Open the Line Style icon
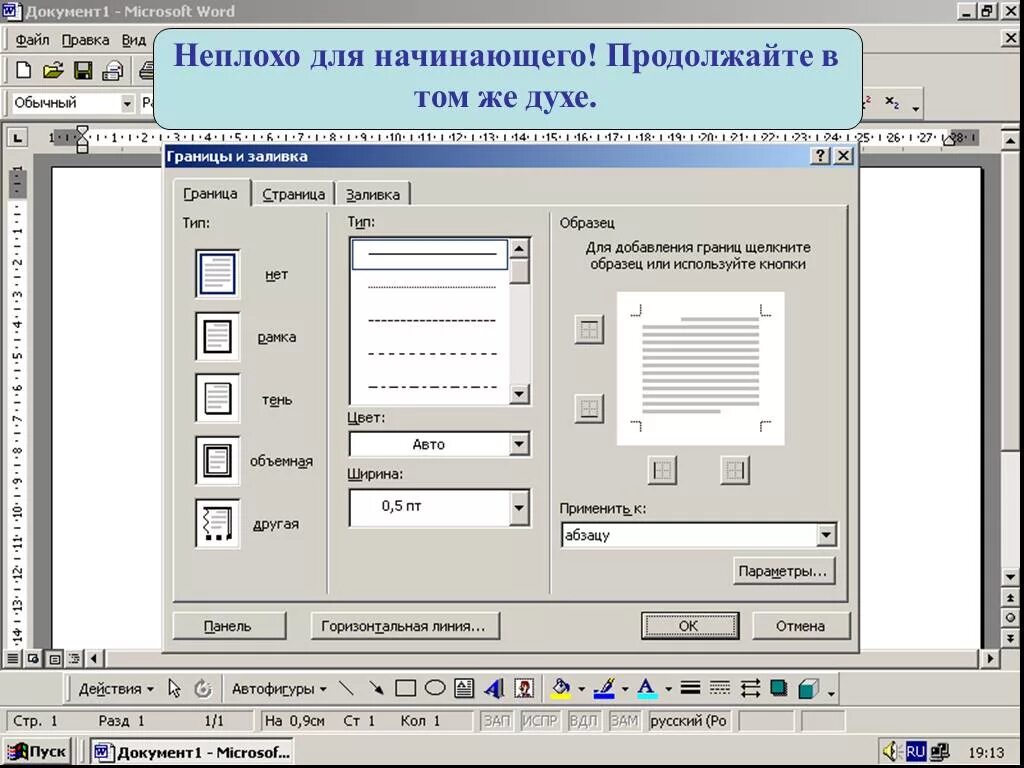The width and height of the screenshot is (1024, 768). [690, 688]
